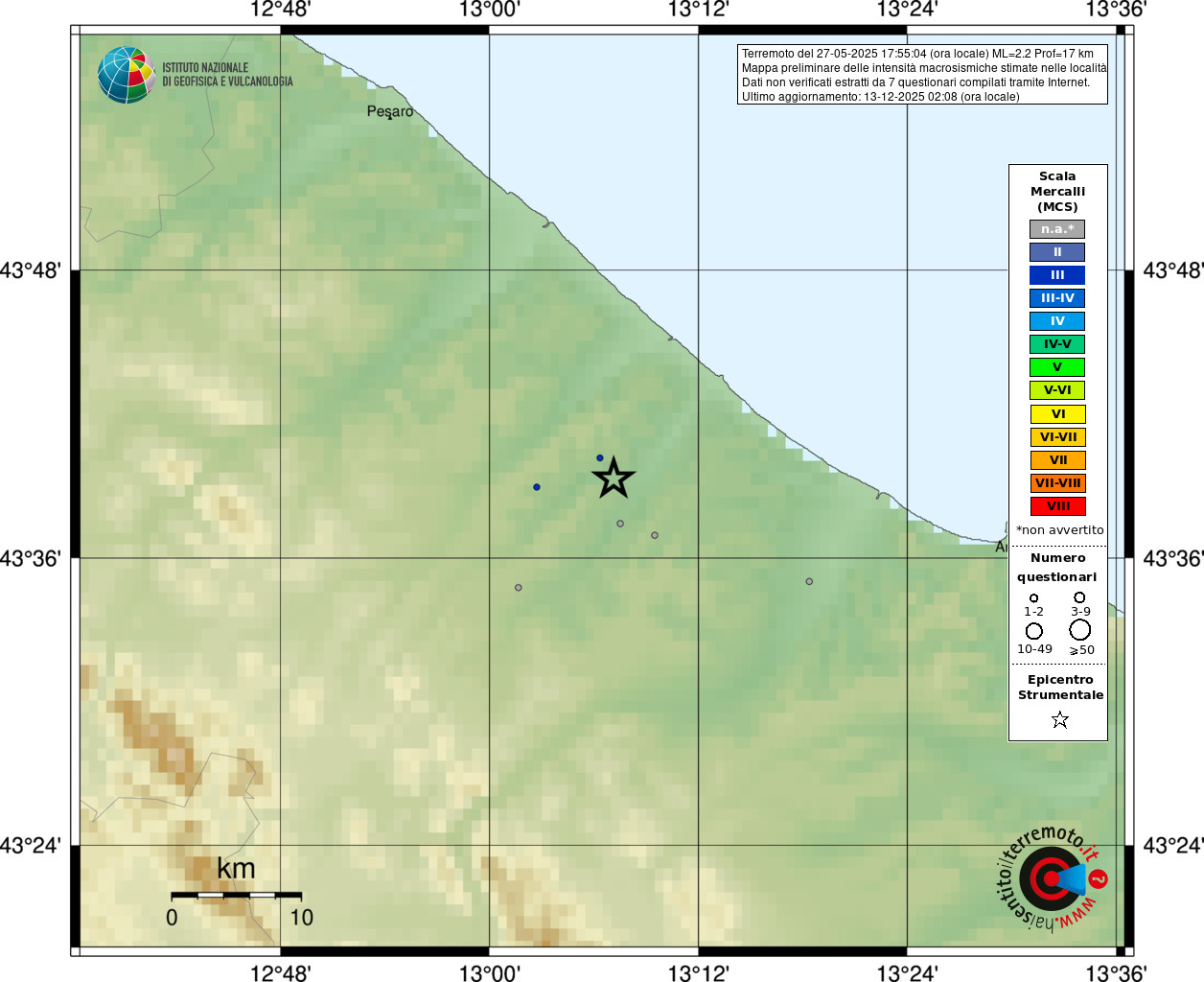Click the haisentitoilterremoto.it target logo
Image resolution: width=1204 pixels, height=982 pixels.
(1052, 877)
